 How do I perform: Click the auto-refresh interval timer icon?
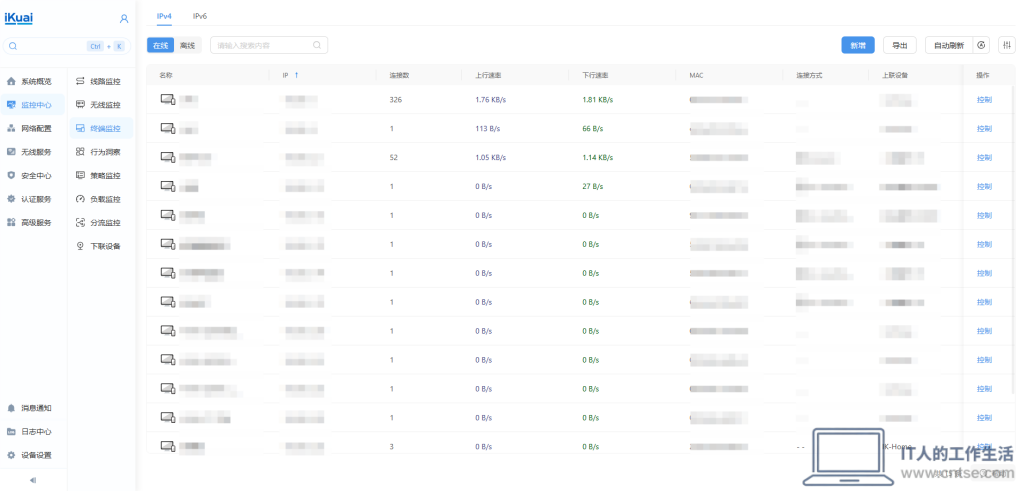pos(981,45)
